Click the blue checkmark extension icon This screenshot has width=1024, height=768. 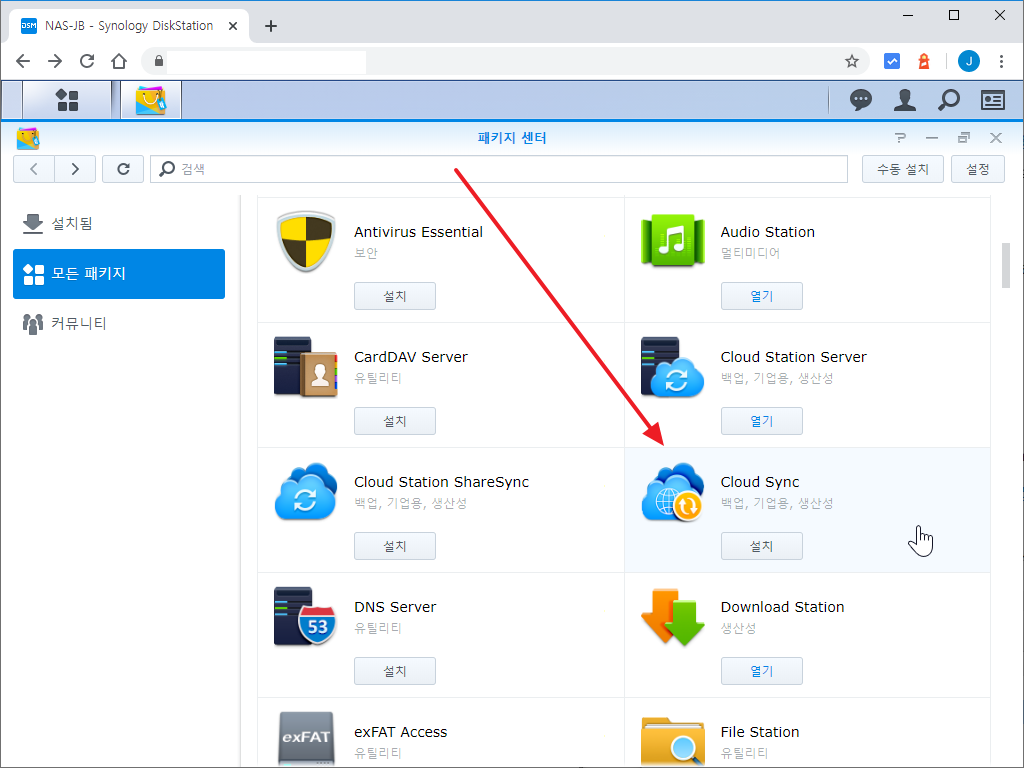point(891,61)
